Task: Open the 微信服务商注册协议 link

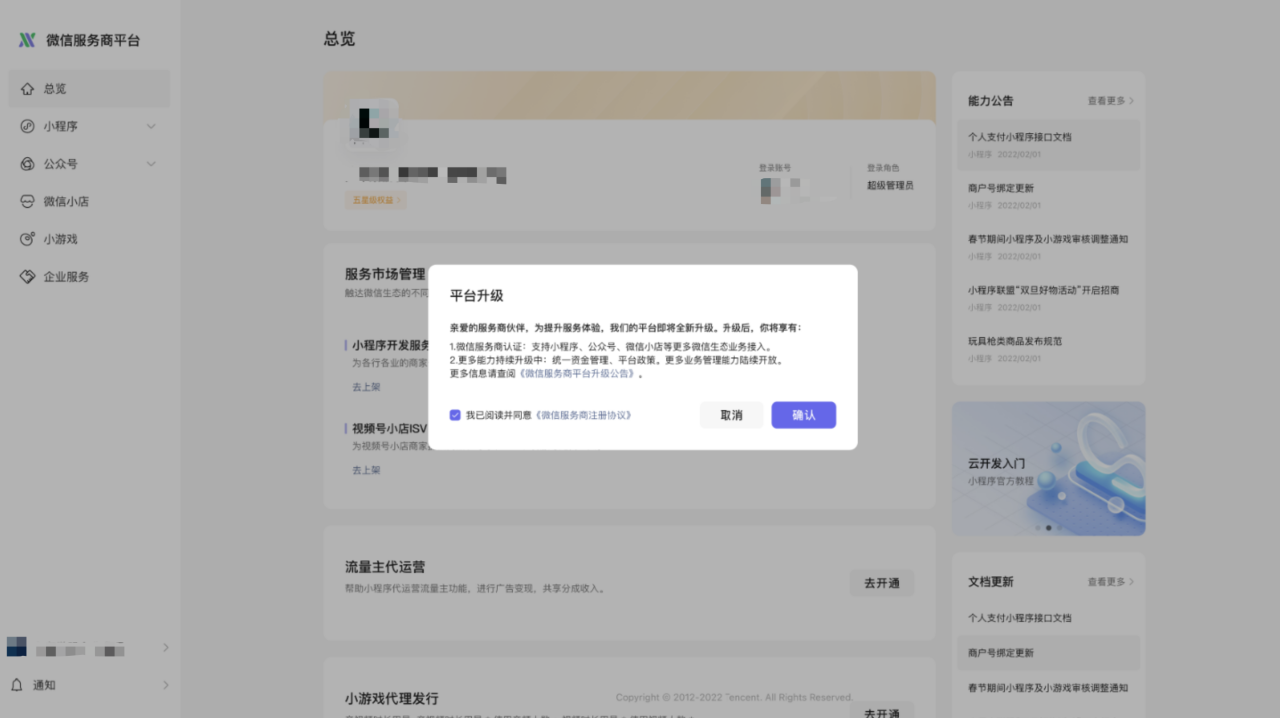Action: click(x=584, y=415)
